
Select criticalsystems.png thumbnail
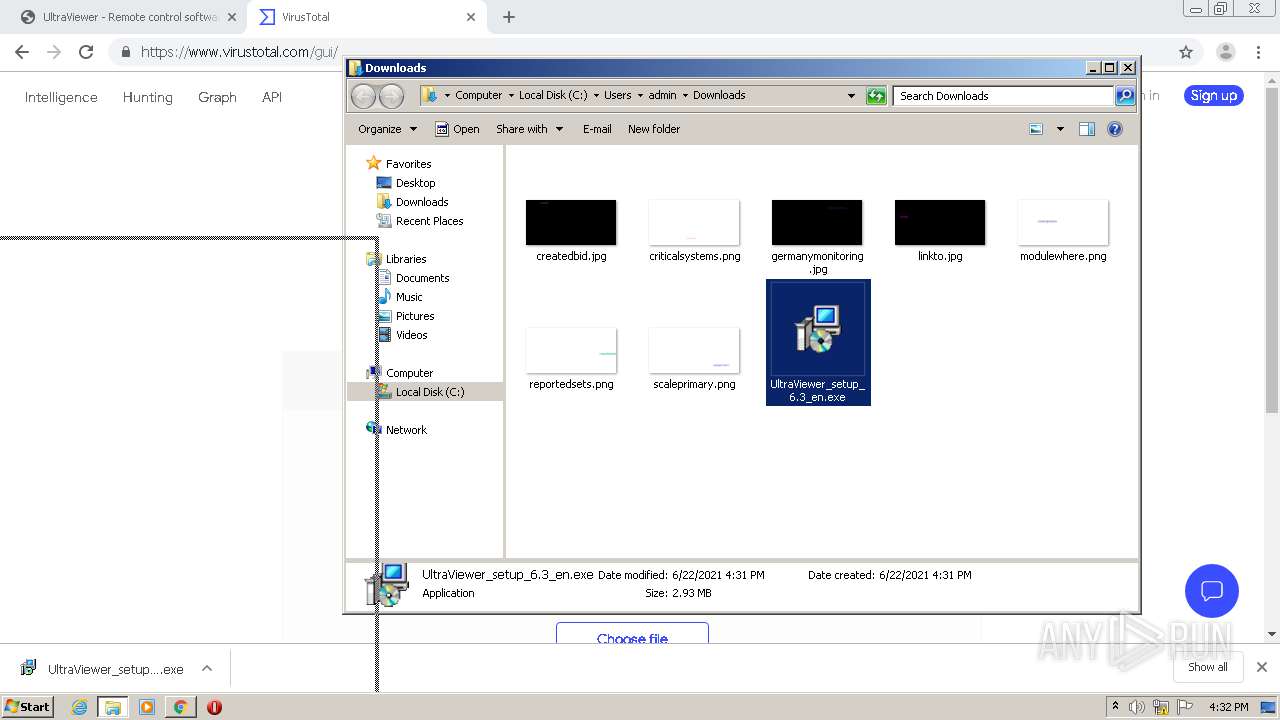tap(694, 222)
